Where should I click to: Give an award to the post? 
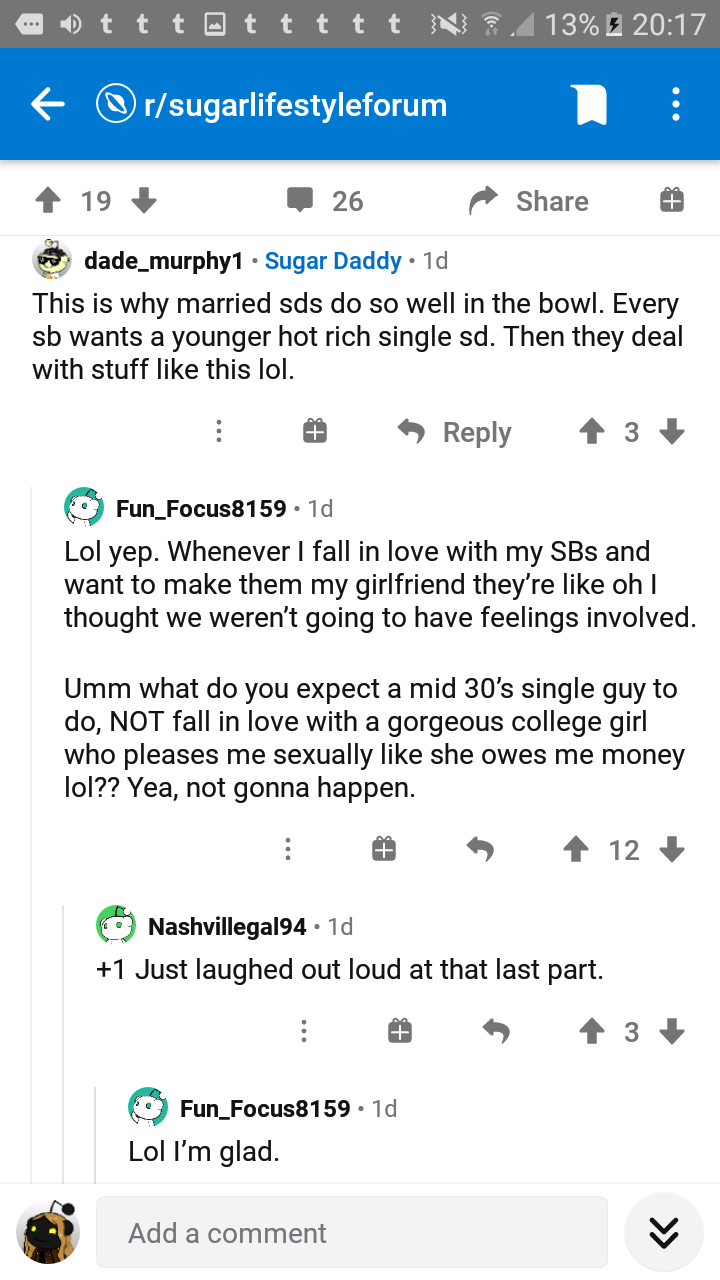pyautogui.click(x=672, y=201)
